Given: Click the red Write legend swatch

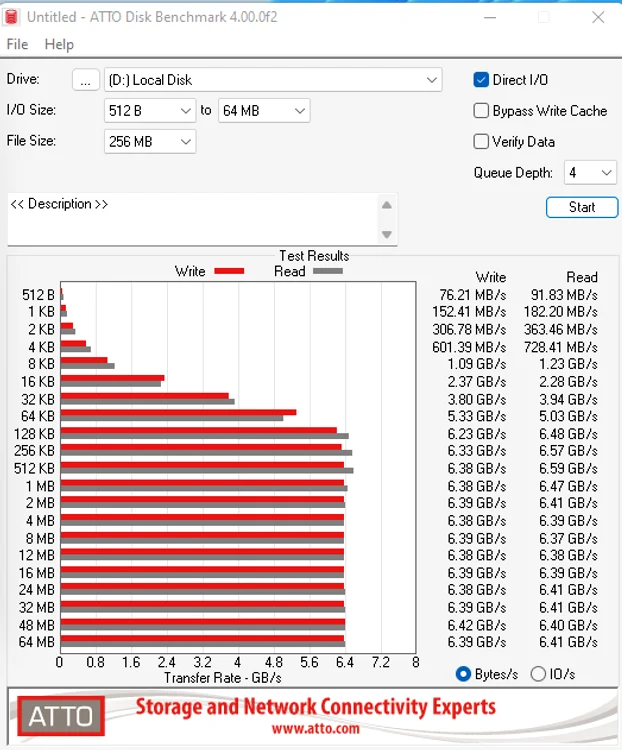Looking at the screenshot, I should click(x=229, y=271).
